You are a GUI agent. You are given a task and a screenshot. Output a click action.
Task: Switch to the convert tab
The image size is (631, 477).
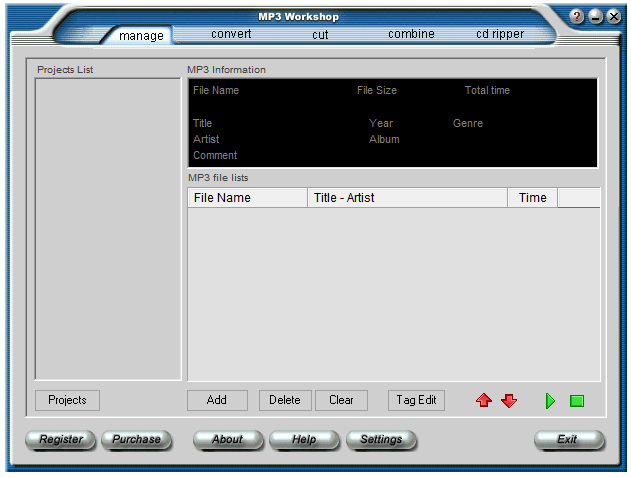231,34
